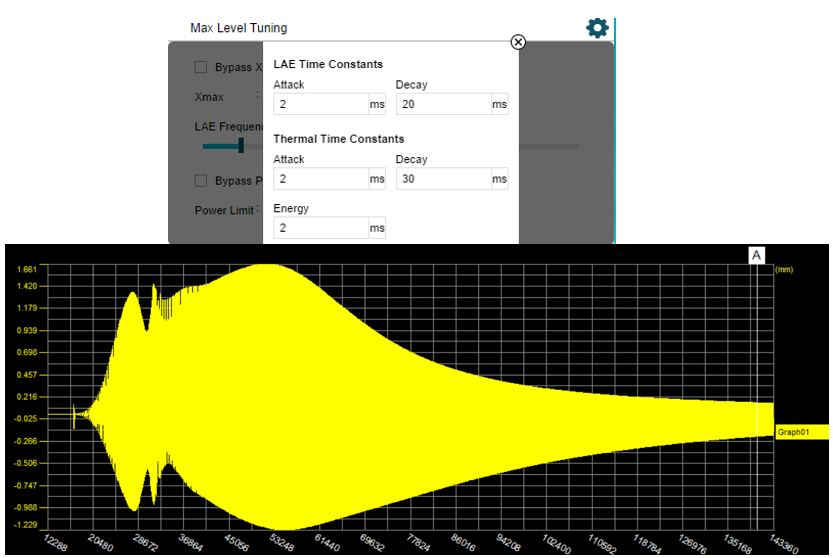Image resolution: width=833 pixels, height=558 pixels.
Task: Select the Graph01 trace label
Action: point(802,432)
